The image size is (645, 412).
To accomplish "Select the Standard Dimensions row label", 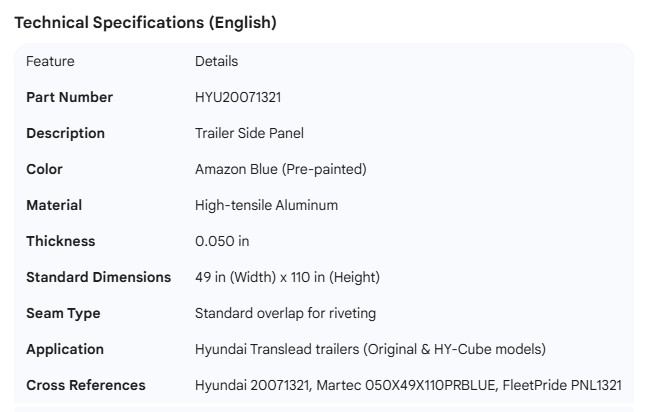I will tap(98, 277).
